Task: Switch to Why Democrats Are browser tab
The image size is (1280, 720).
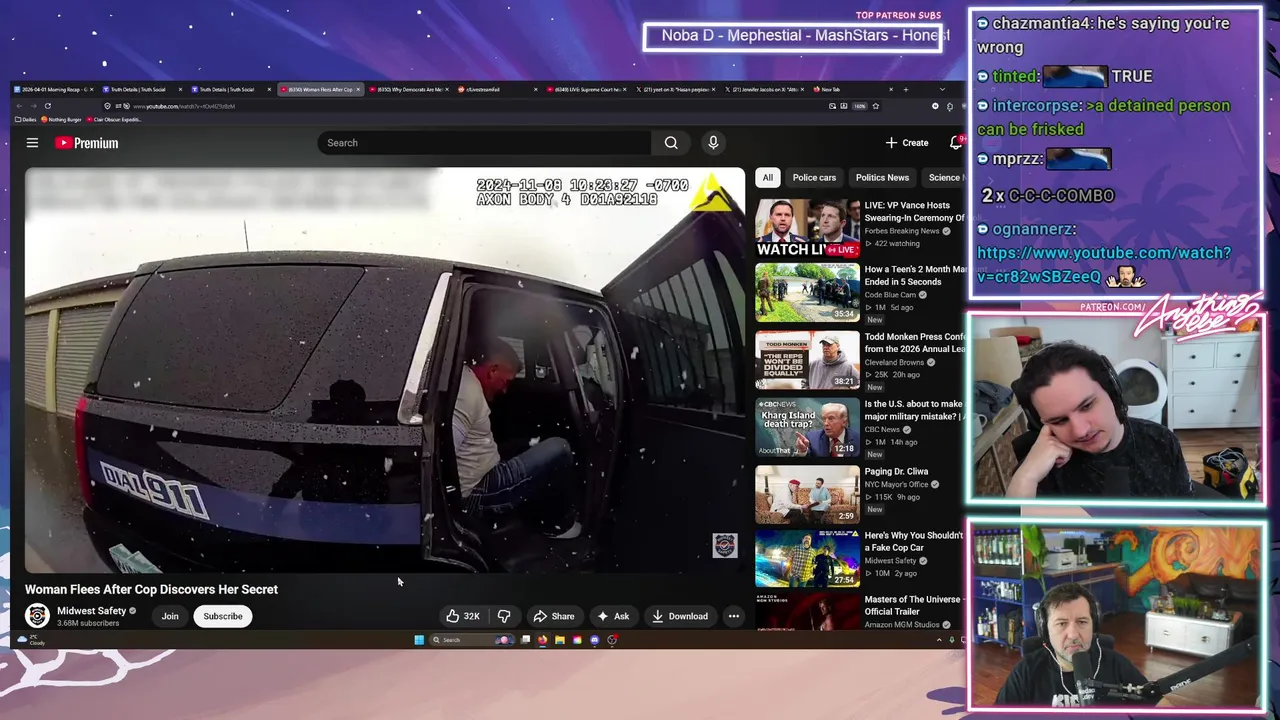Action: (410, 89)
